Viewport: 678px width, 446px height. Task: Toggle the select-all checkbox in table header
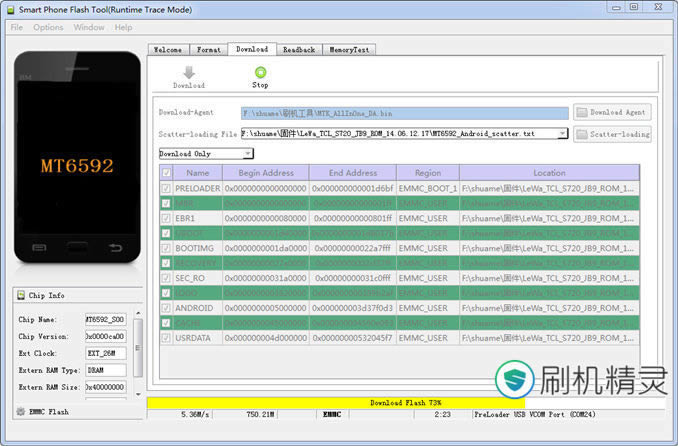click(166, 172)
